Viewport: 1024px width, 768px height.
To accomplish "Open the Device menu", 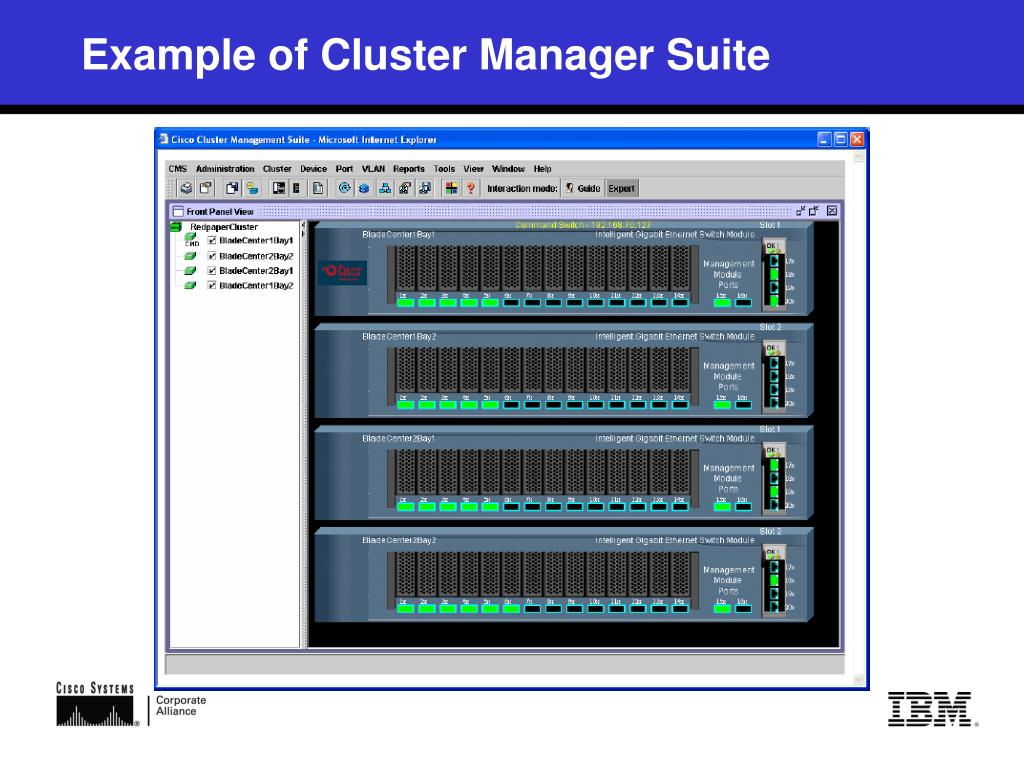I will pyautogui.click(x=313, y=168).
